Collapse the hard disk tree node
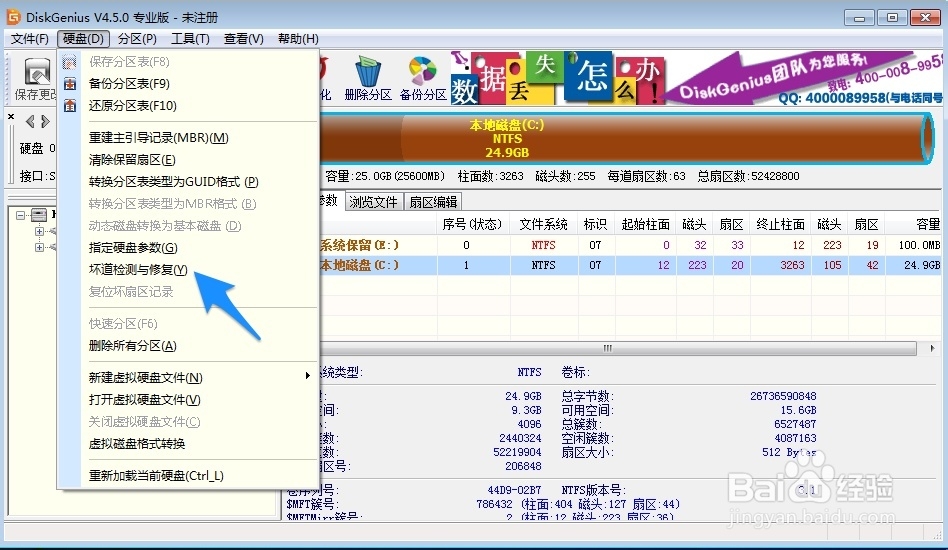This screenshot has height=550, width=948. coord(21,215)
